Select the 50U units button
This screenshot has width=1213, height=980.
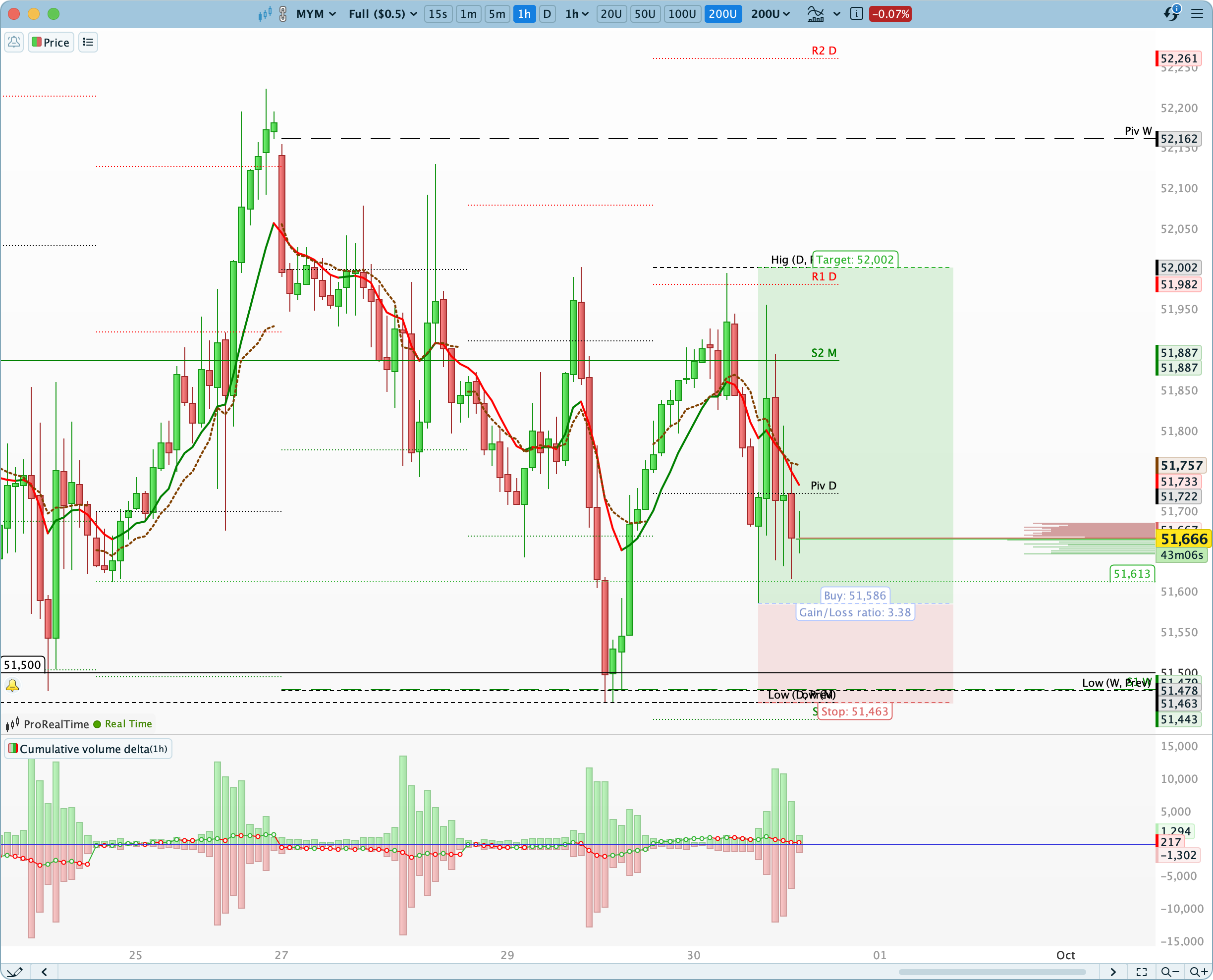coord(645,13)
